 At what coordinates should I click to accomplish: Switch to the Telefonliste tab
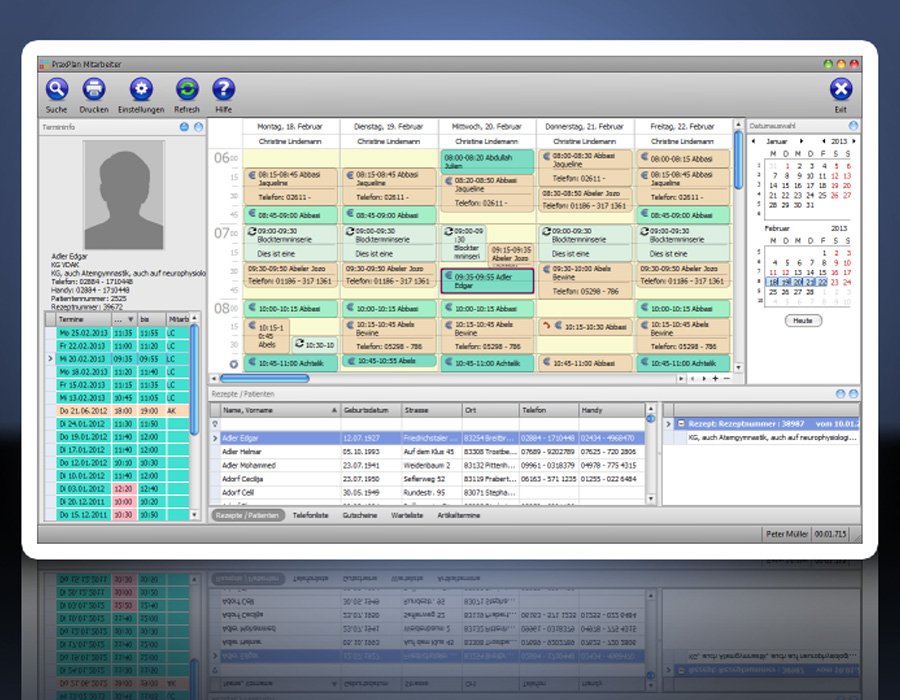point(311,515)
